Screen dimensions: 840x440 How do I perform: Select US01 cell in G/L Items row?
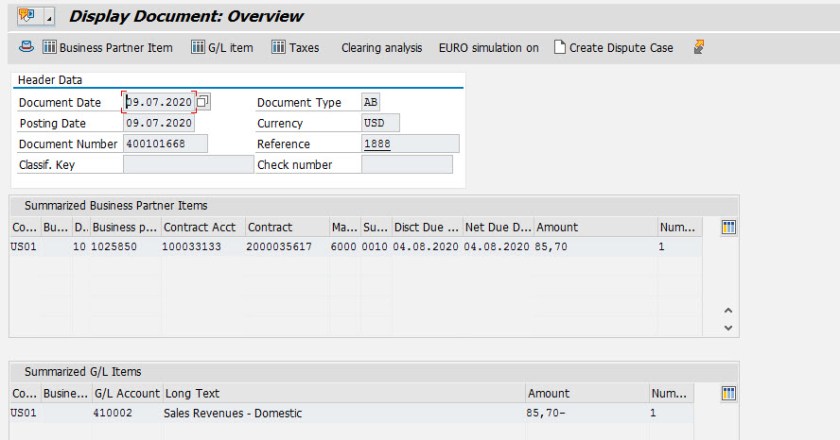(x=24, y=413)
